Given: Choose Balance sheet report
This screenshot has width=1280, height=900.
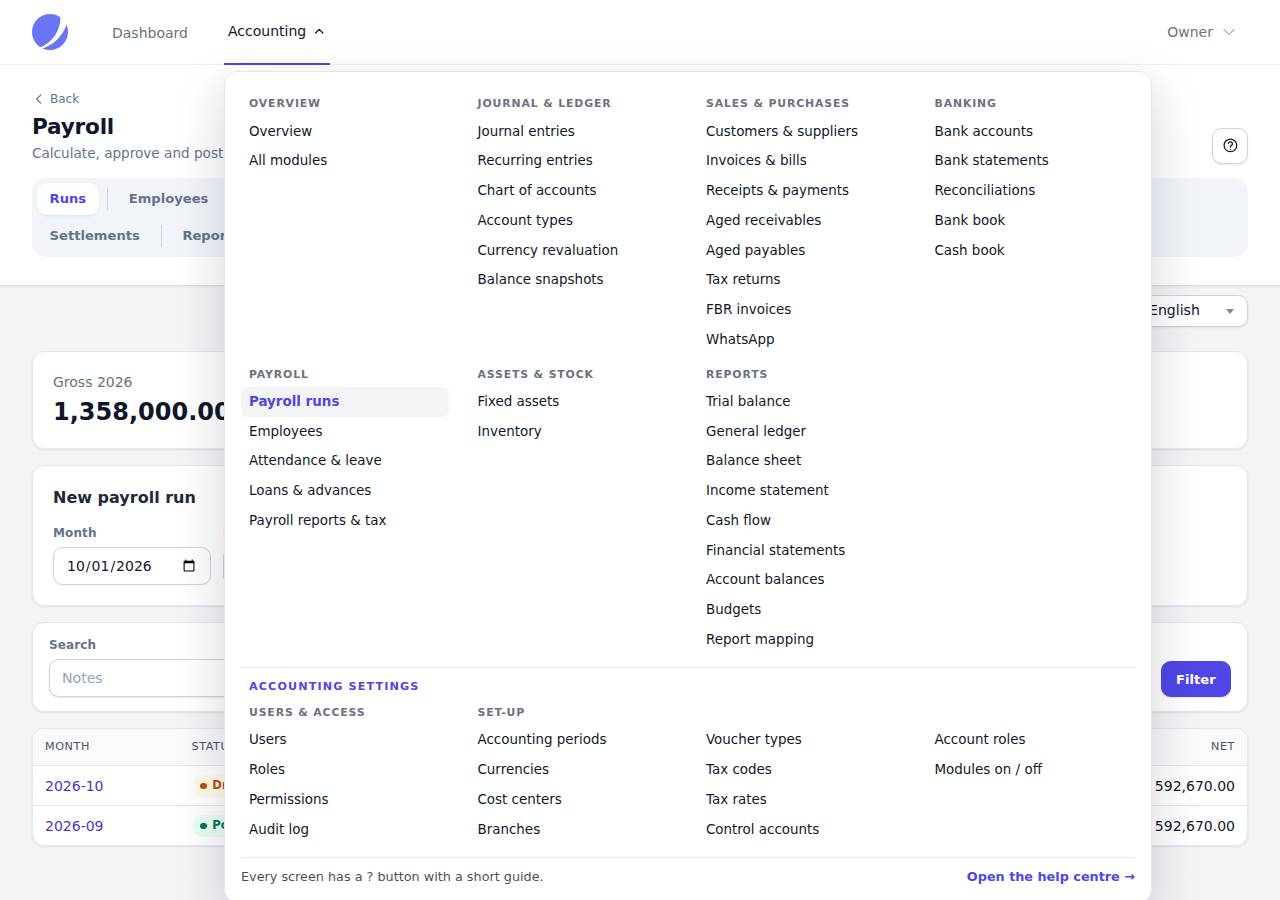Looking at the screenshot, I should [x=754, y=460].
